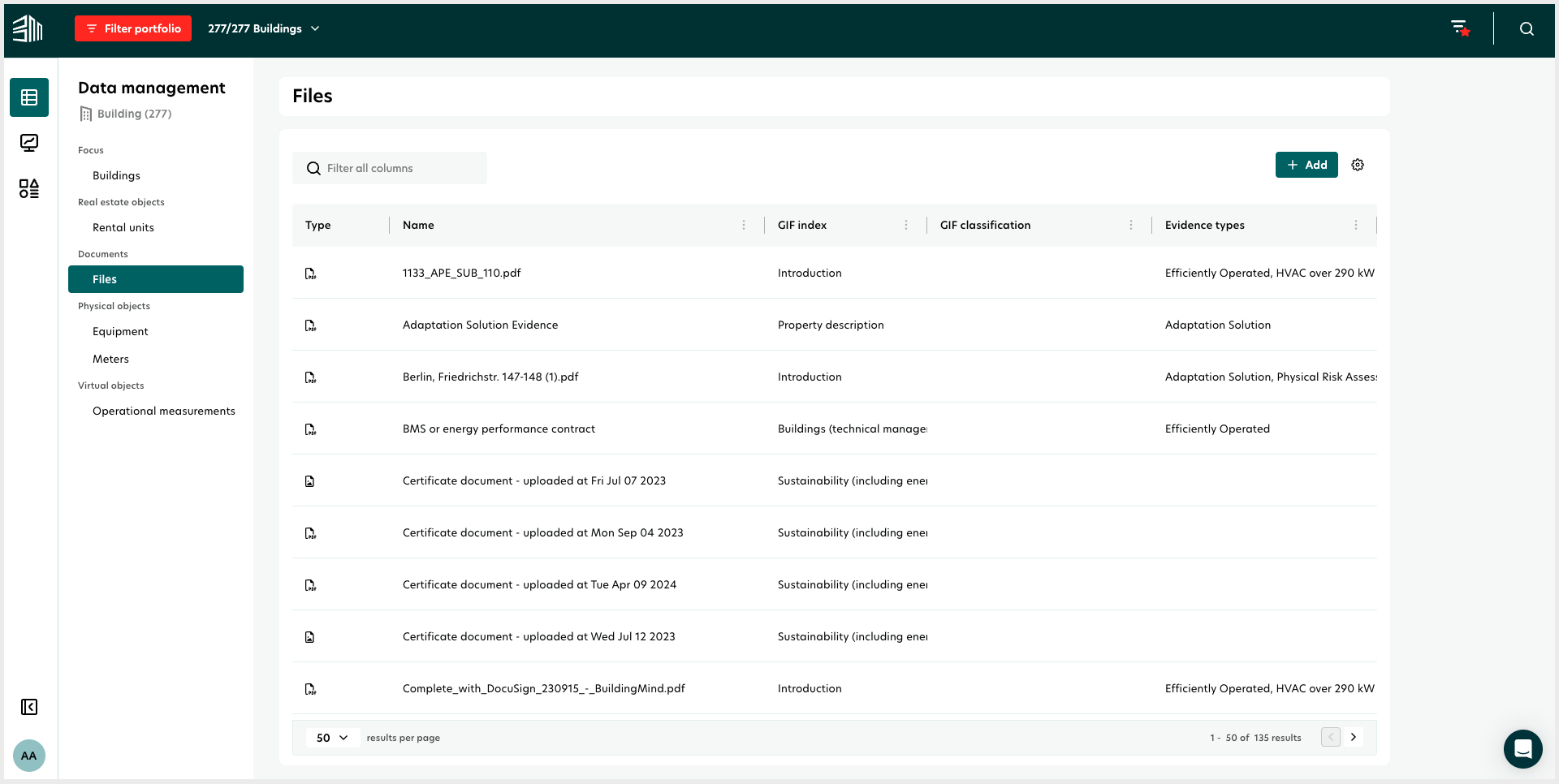
Task: Click file icon for Wed Jul 12 2023 certificate
Action: [x=309, y=637]
